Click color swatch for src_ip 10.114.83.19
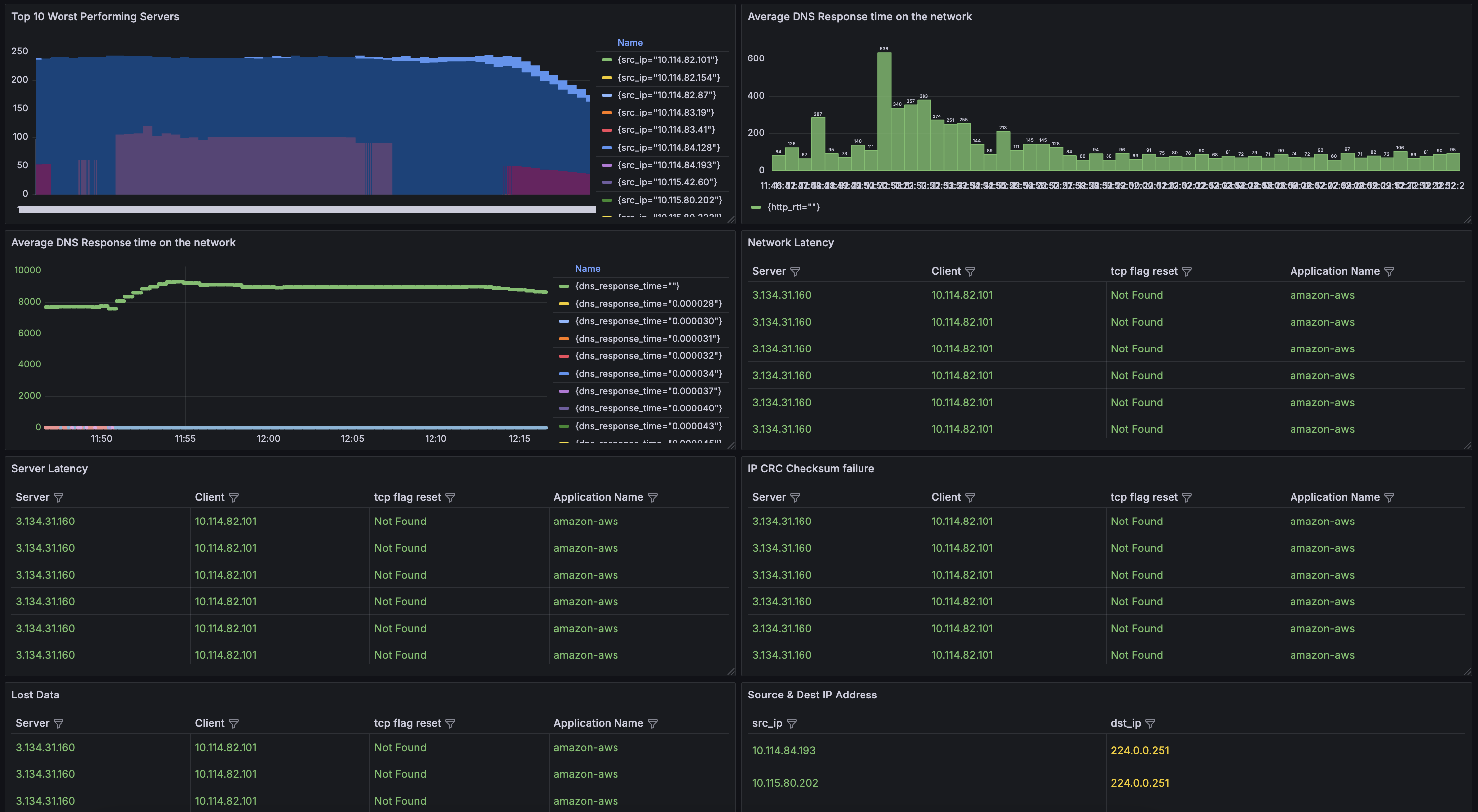Viewport: 1478px width, 812px height. 607,113
